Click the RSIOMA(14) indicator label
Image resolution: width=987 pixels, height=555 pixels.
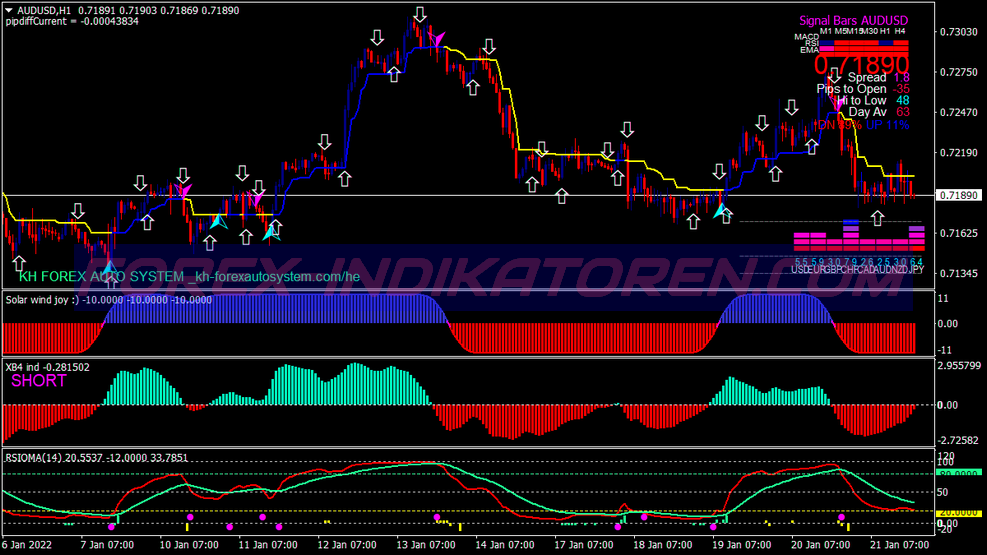(x=96, y=457)
